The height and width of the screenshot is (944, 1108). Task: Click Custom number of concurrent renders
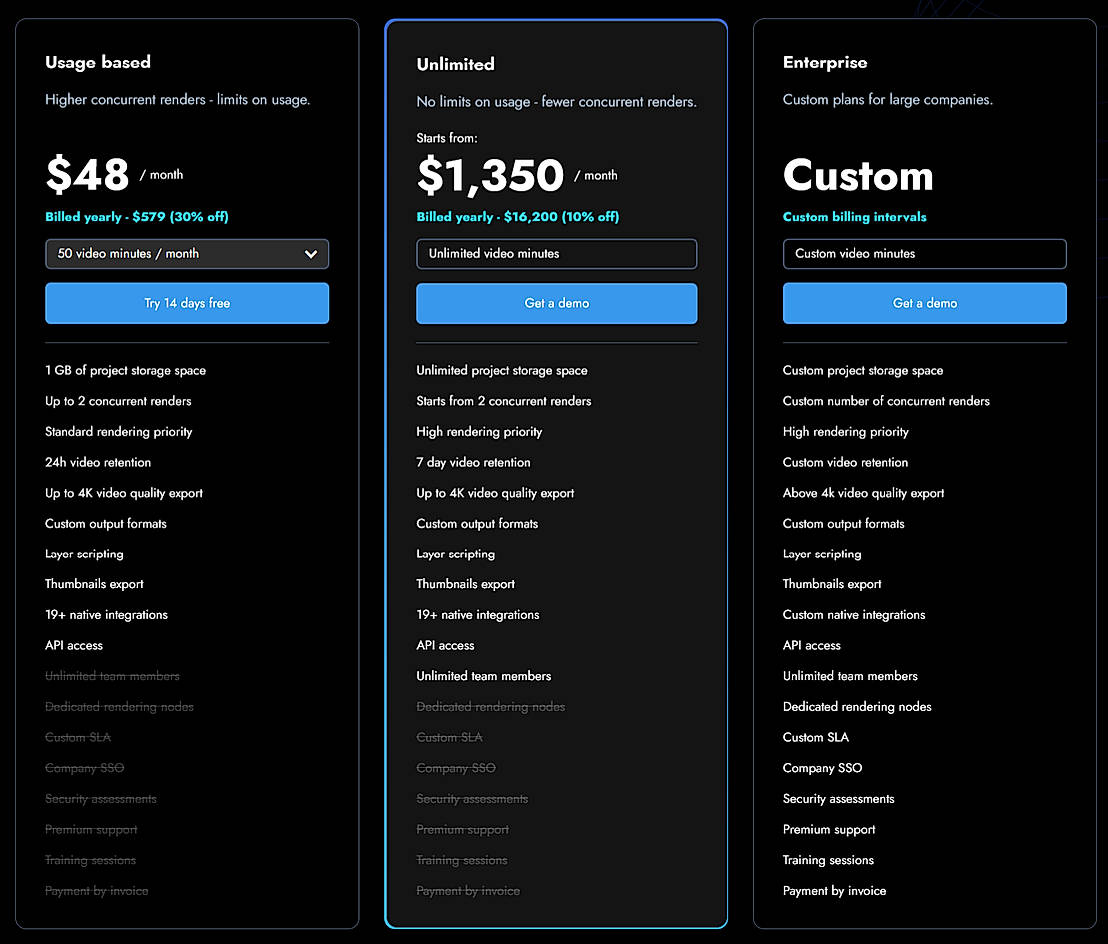point(886,401)
